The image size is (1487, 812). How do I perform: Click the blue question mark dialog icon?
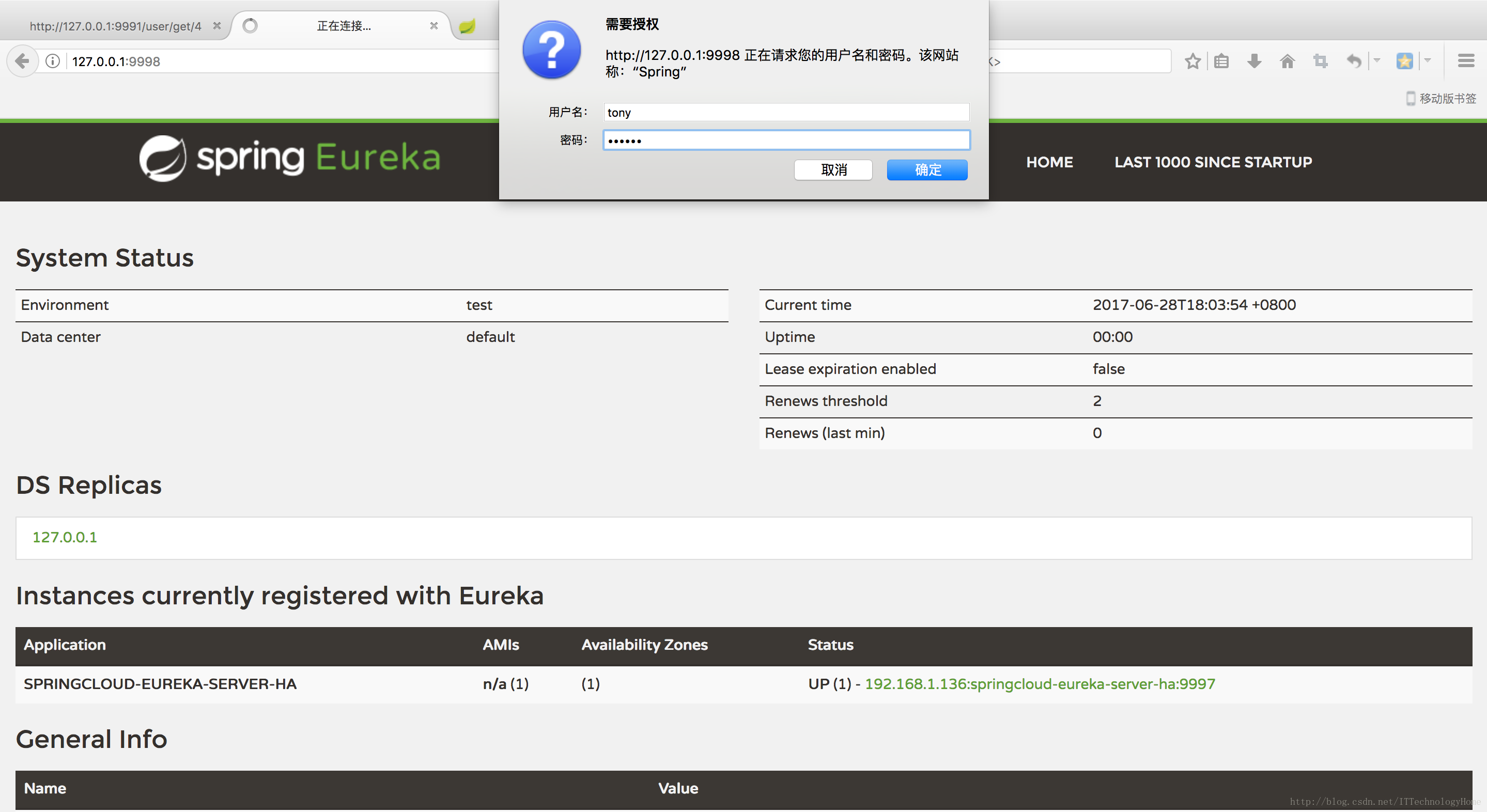551,50
